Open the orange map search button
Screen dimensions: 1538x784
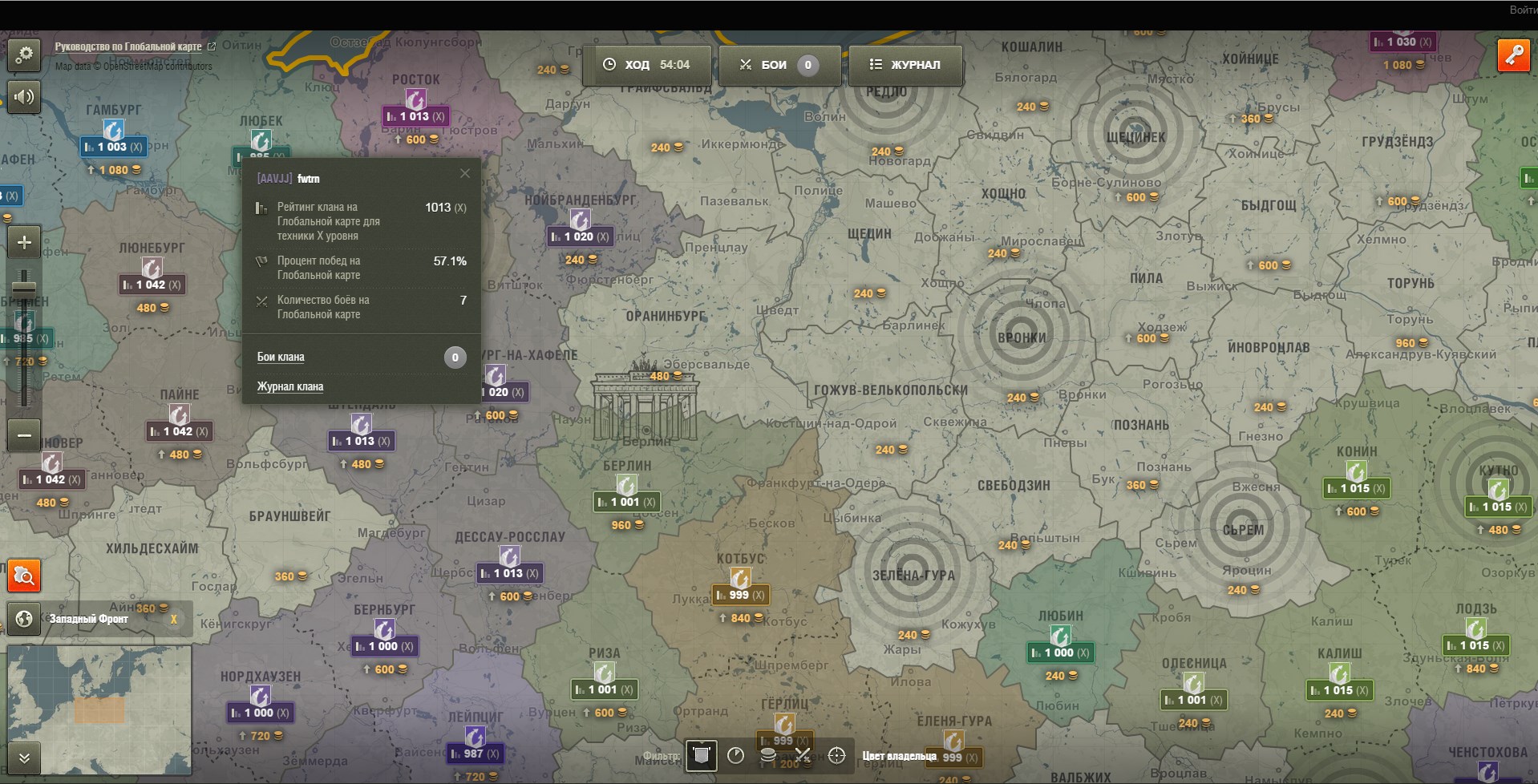pos(24,576)
